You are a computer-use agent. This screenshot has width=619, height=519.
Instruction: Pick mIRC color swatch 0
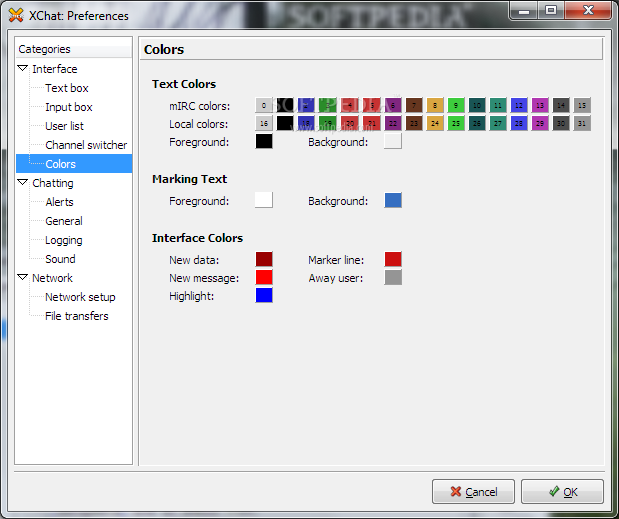pos(264,105)
